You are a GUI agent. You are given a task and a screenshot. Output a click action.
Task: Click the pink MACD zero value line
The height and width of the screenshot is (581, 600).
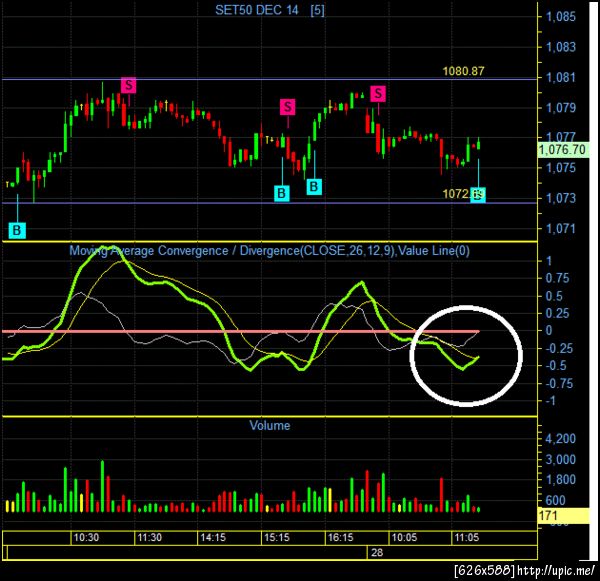pyautogui.click(x=240, y=331)
